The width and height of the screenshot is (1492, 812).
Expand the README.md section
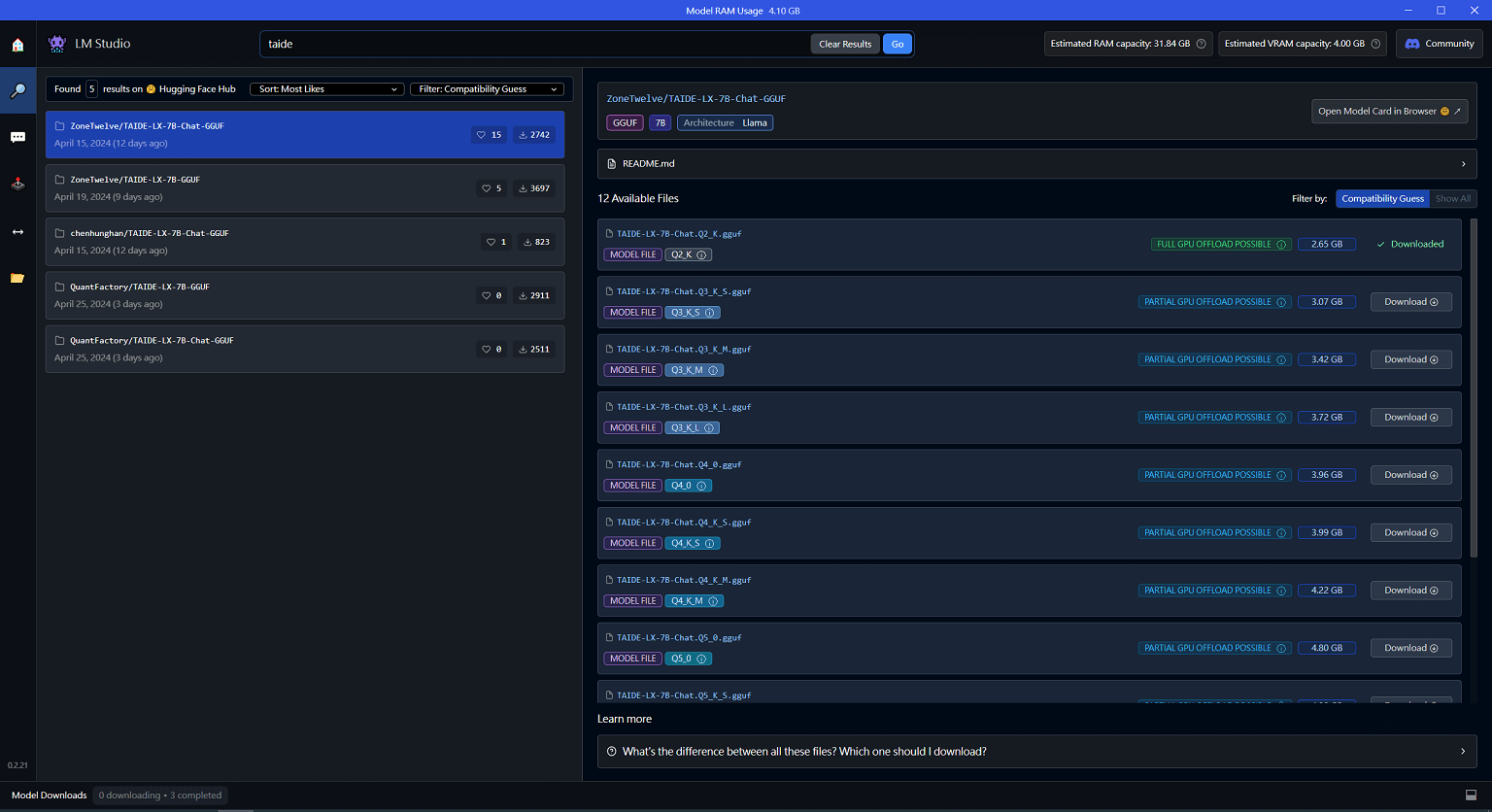[1036, 164]
